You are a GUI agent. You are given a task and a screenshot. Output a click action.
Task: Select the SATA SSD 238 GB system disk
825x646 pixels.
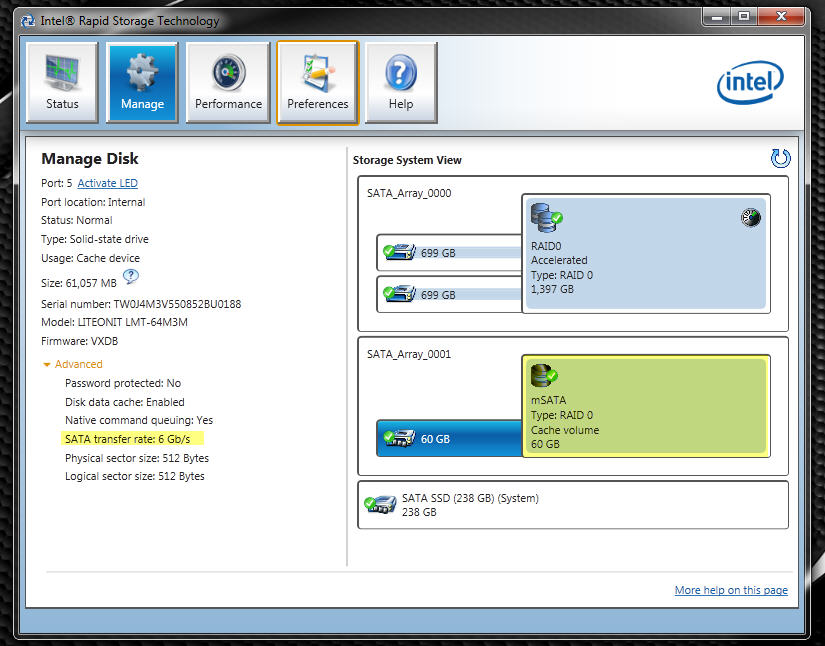[x=572, y=504]
